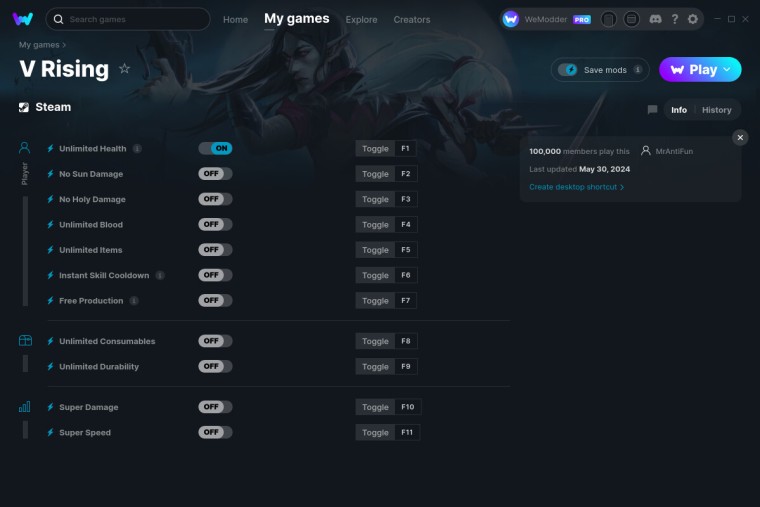Go to the Explore tab
The height and width of the screenshot is (507, 760).
[361, 19]
